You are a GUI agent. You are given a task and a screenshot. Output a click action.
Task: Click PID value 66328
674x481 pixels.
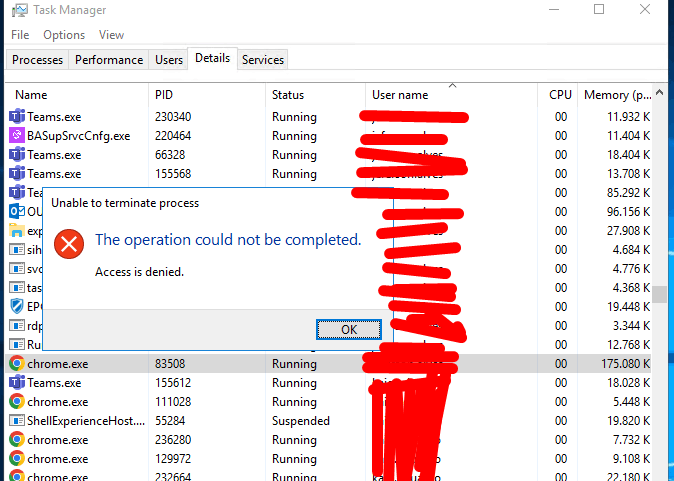(169, 155)
